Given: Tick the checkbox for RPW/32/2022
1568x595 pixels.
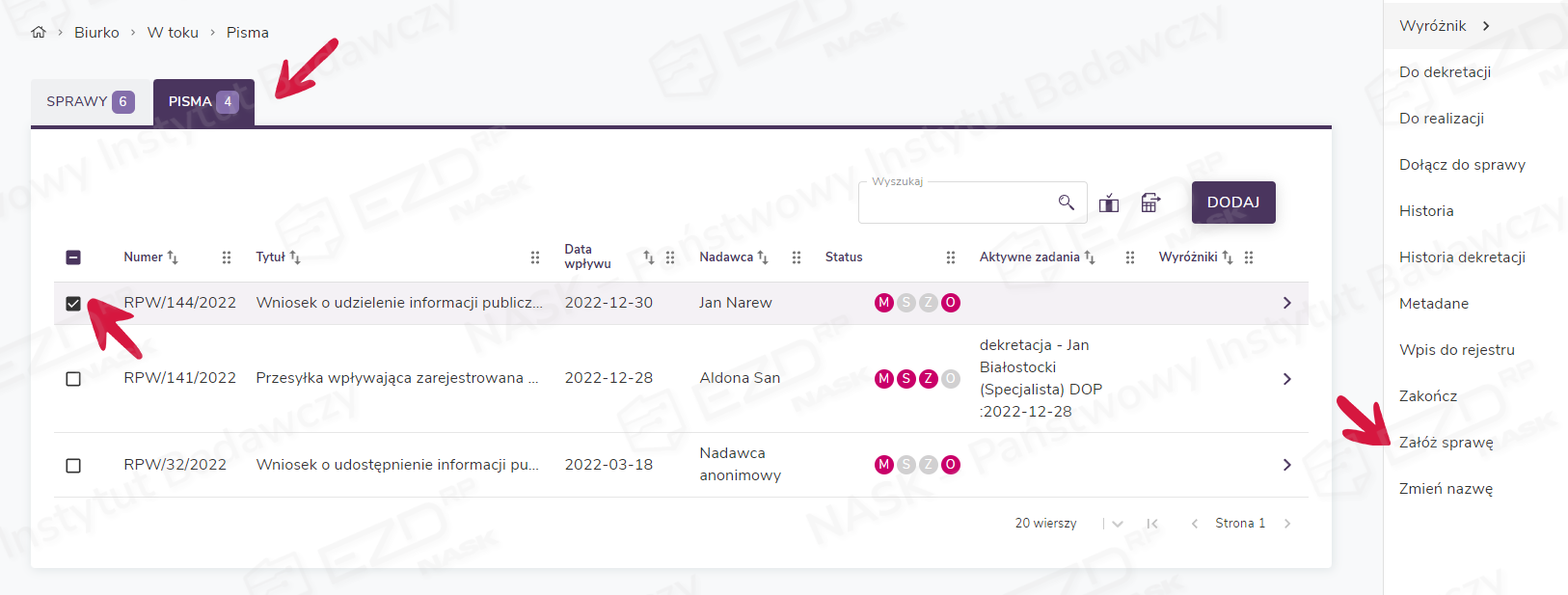Looking at the screenshot, I should [x=73, y=466].
